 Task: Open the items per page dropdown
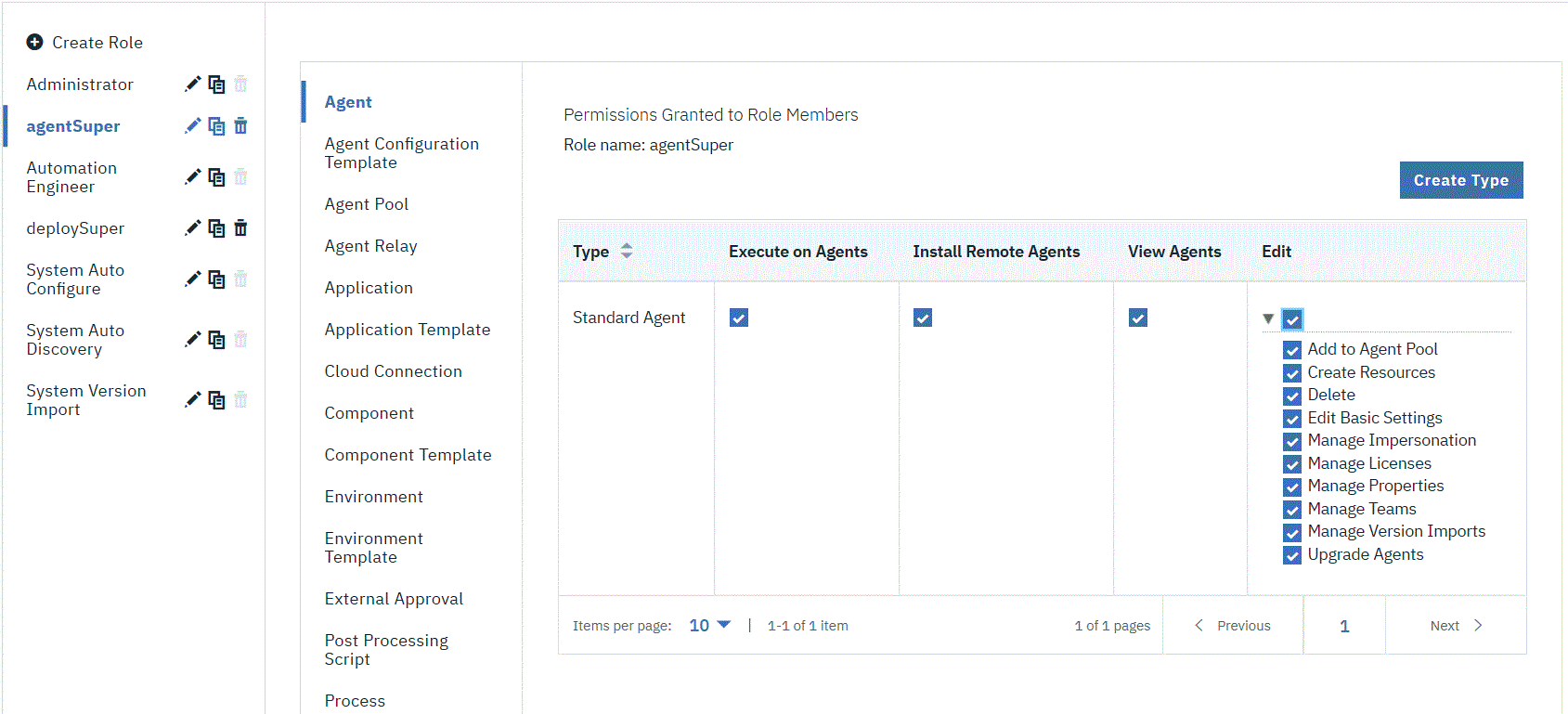[710, 626]
